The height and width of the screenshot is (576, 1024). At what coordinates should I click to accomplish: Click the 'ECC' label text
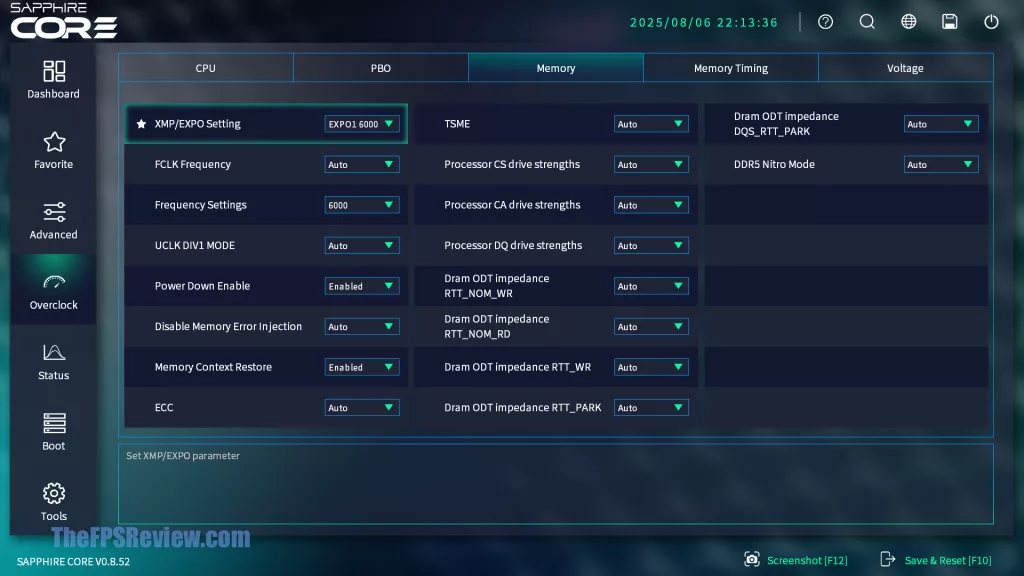pos(164,408)
